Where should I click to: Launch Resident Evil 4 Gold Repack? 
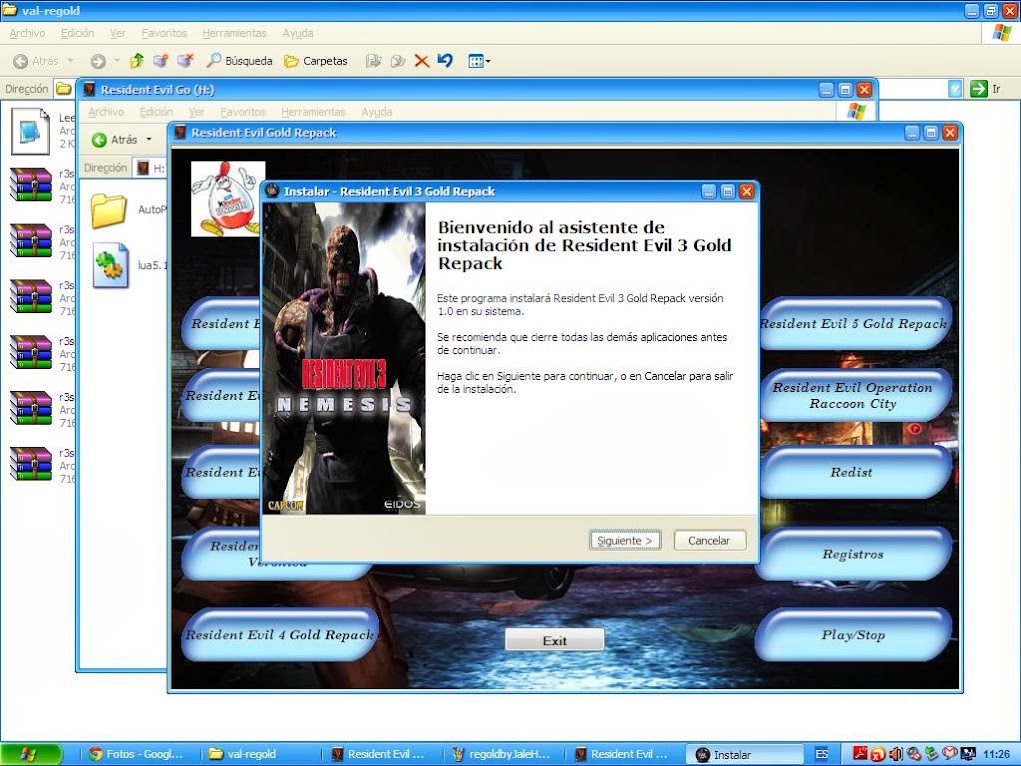click(280, 635)
